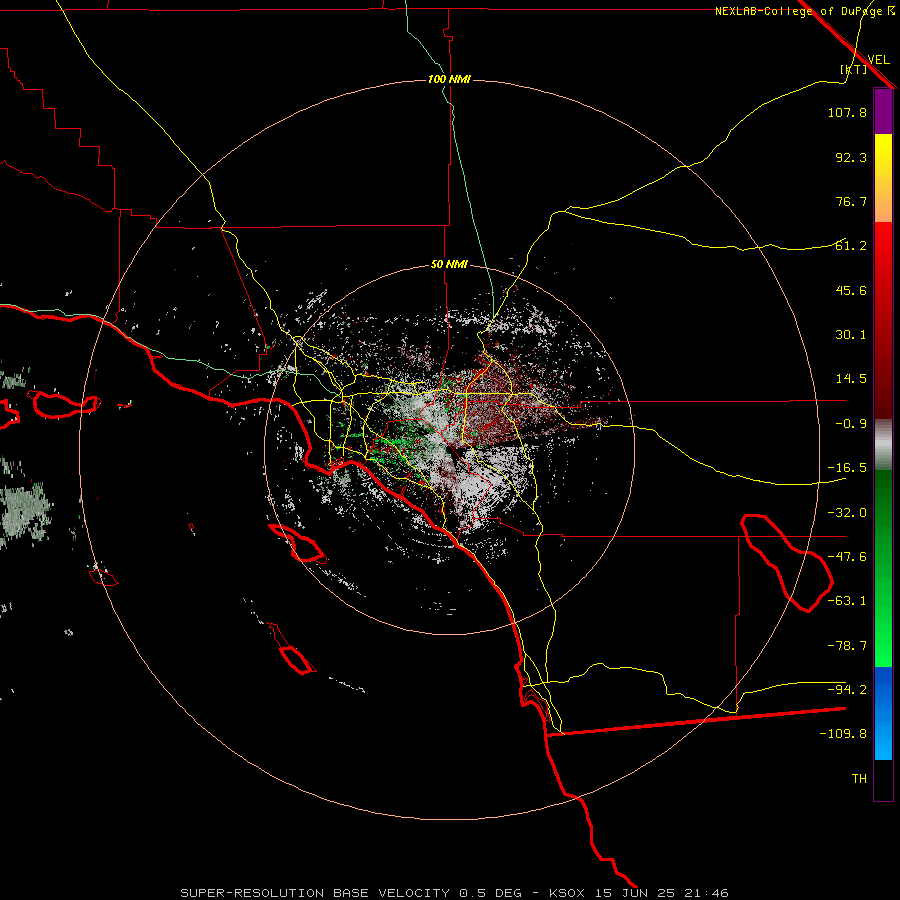
Task: Click the [KT] units label
Action: coord(854,69)
